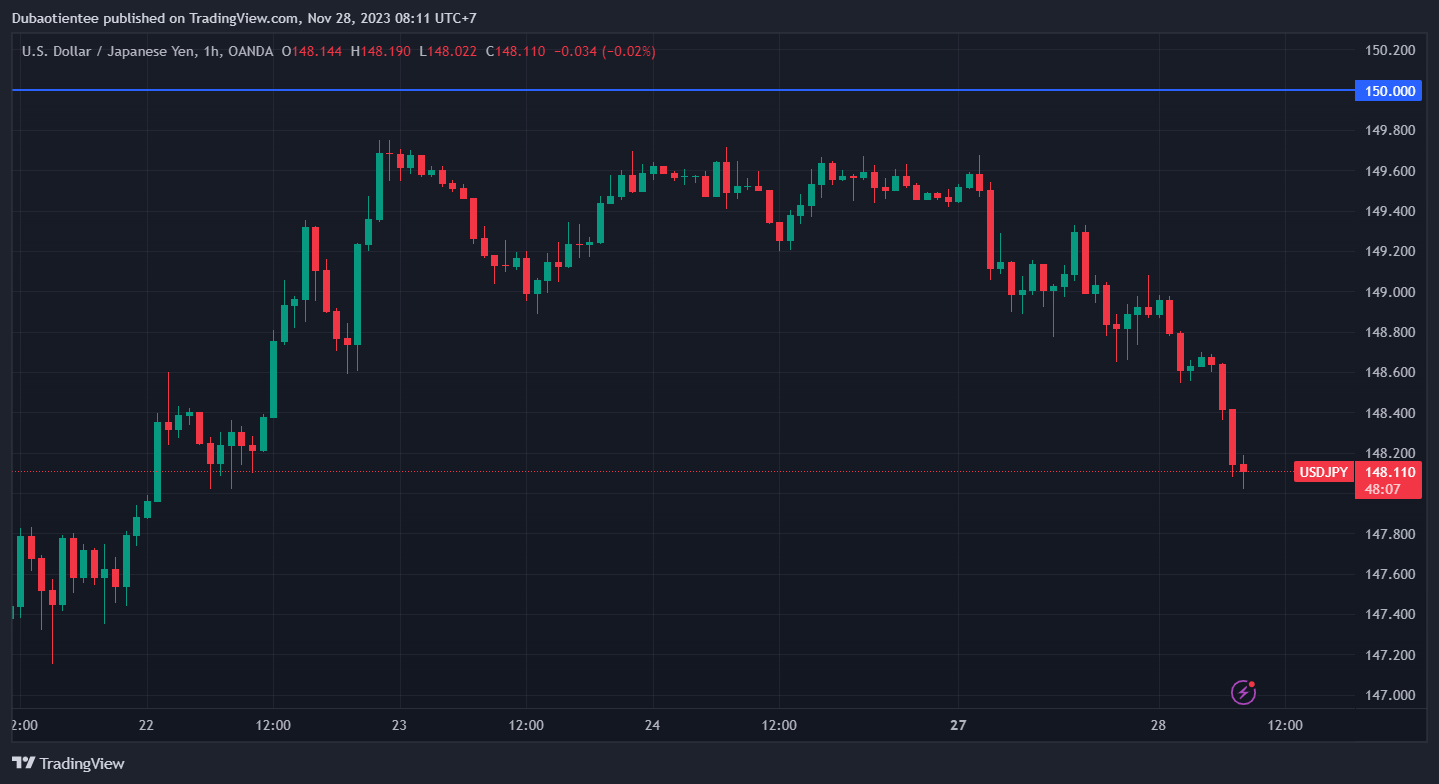Viewport: 1439px width, 784px height.
Task: Click the TradingView logo in the footer
Action: [69, 763]
